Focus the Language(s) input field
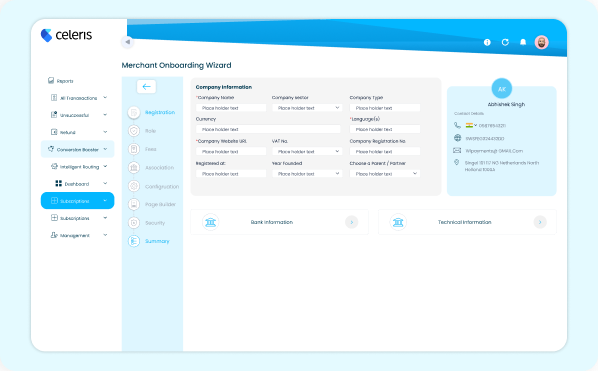This screenshot has height=371, width=598. [385, 129]
